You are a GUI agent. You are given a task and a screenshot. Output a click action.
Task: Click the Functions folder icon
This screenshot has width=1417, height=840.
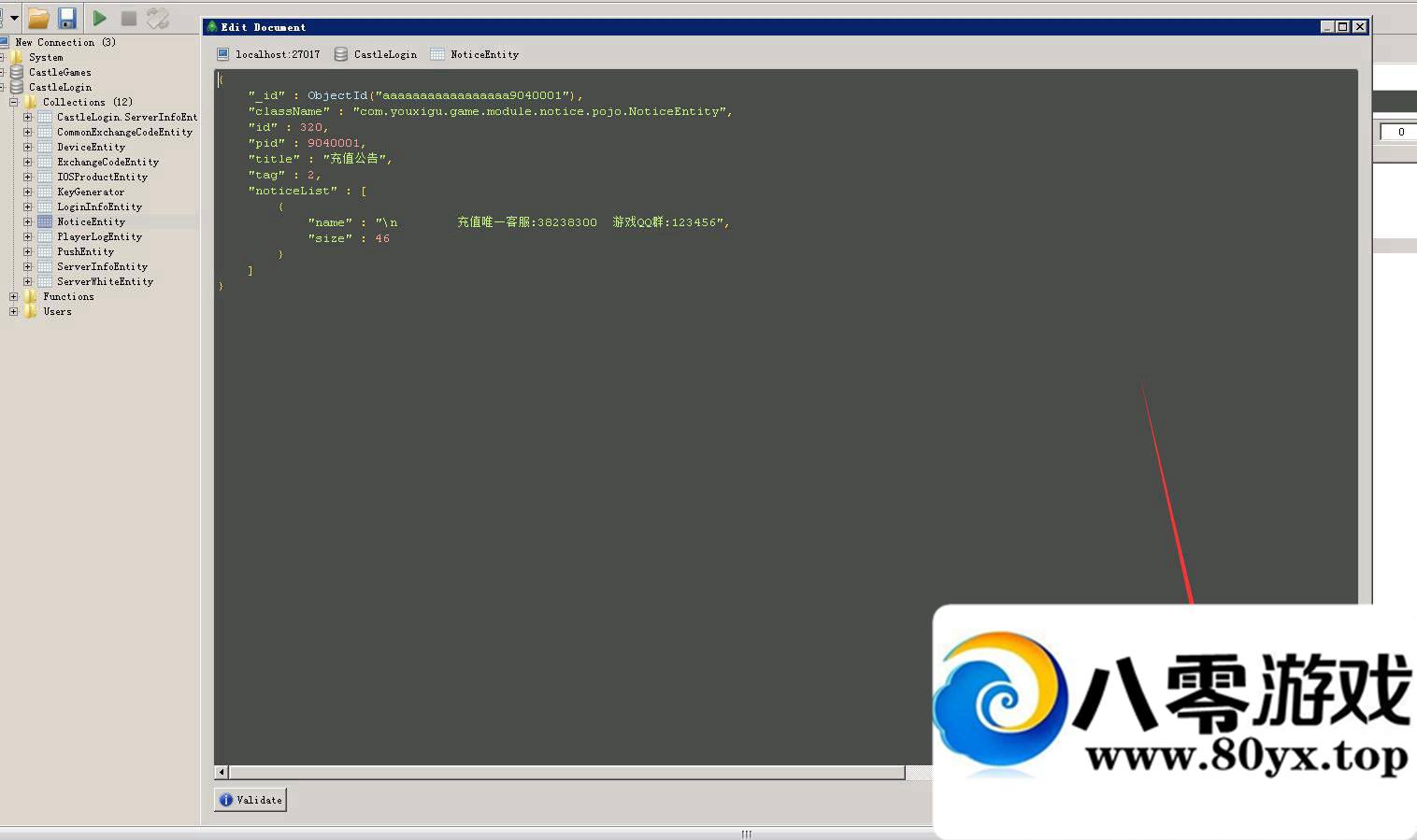click(x=31, y=296)
